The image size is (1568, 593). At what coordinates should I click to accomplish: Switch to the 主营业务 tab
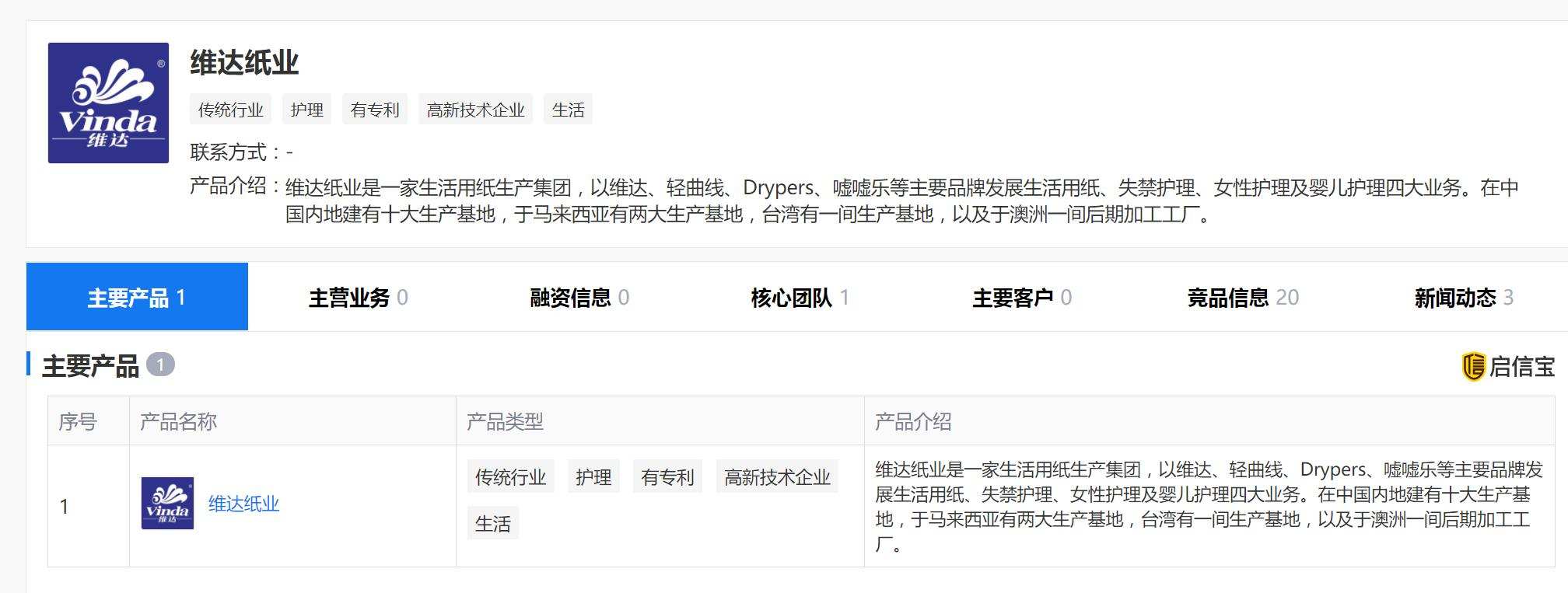pyautogui.click(x=358, y=297)
